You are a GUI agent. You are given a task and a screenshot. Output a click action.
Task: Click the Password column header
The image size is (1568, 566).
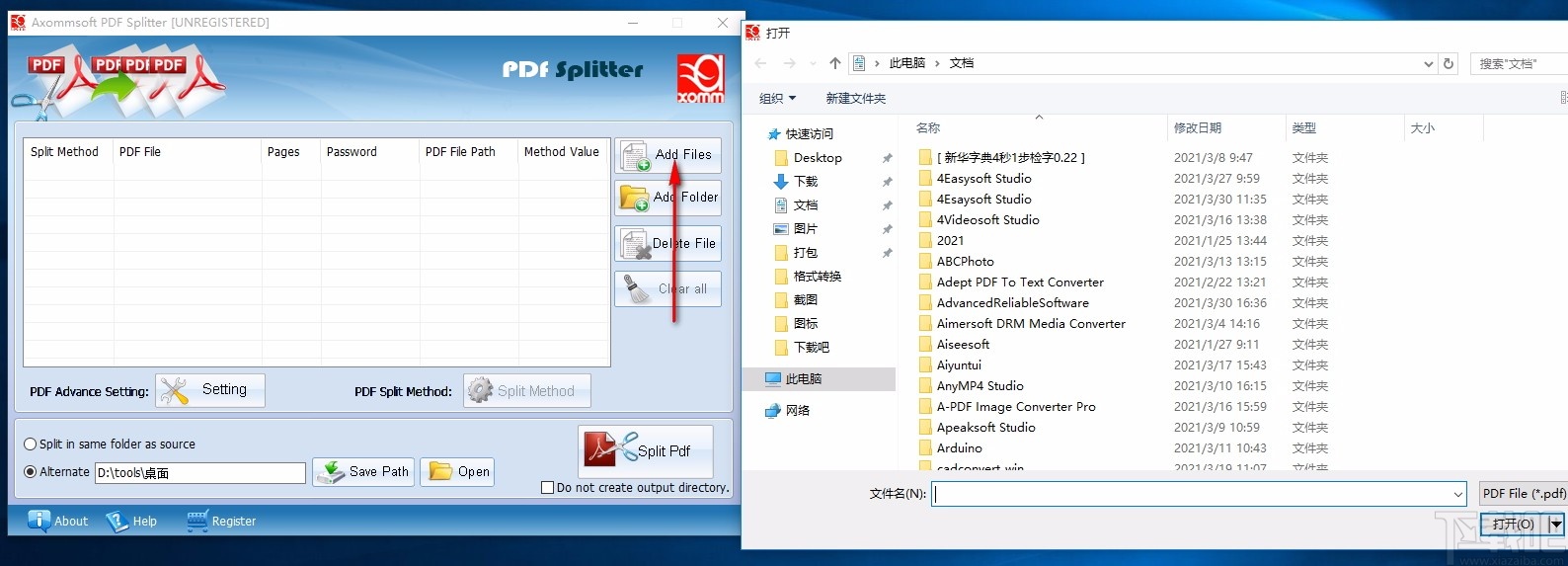369,152
